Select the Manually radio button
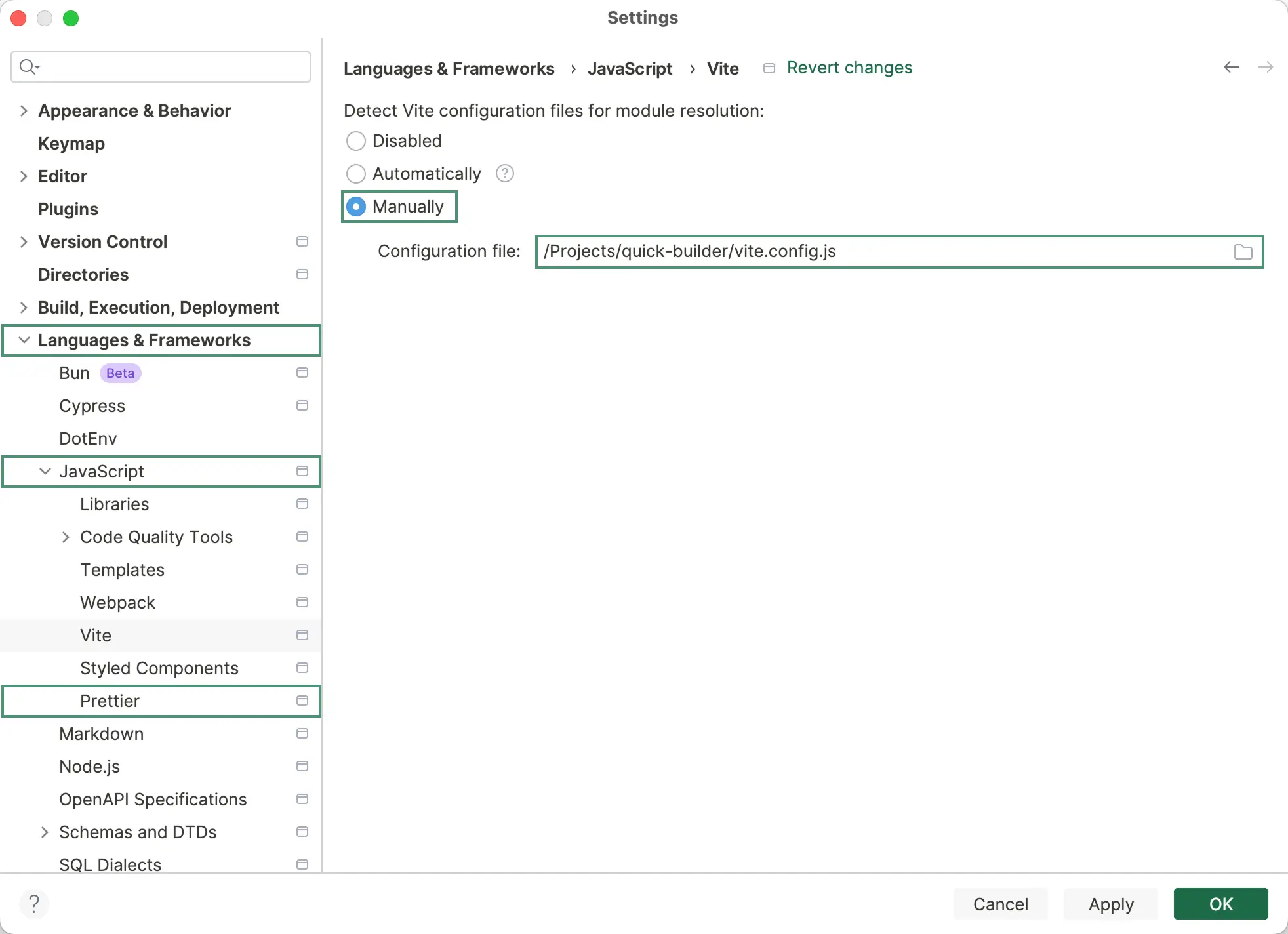 (355, 207)
